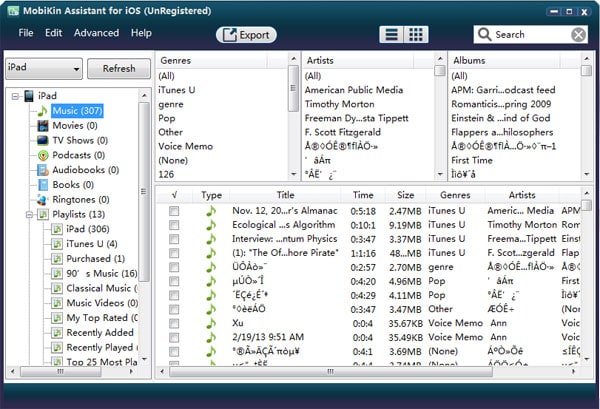Click the Purchased playlist icon
Image resolution: width=600 pixels, height=409 pixels.
coord(57,259)
